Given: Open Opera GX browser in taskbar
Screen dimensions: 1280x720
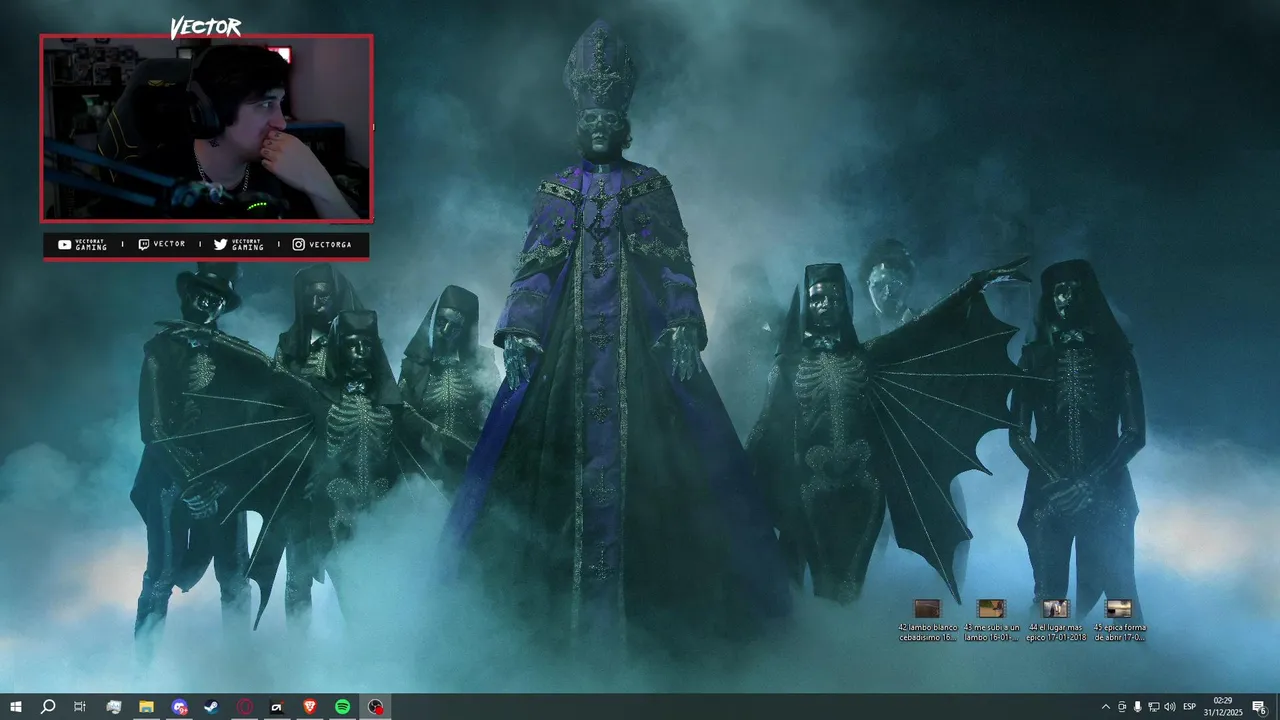Looking at the screenshot, I should (245, 707).
